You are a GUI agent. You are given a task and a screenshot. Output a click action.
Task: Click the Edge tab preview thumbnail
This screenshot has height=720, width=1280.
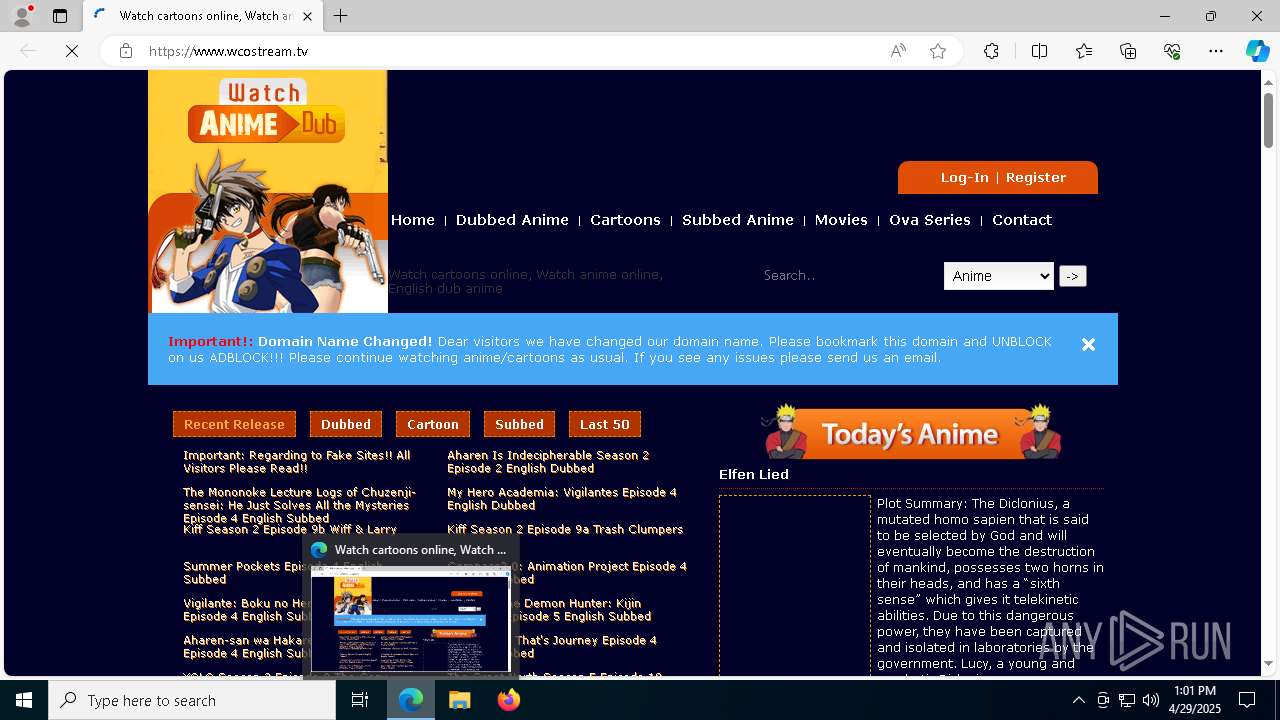(411, 620)
